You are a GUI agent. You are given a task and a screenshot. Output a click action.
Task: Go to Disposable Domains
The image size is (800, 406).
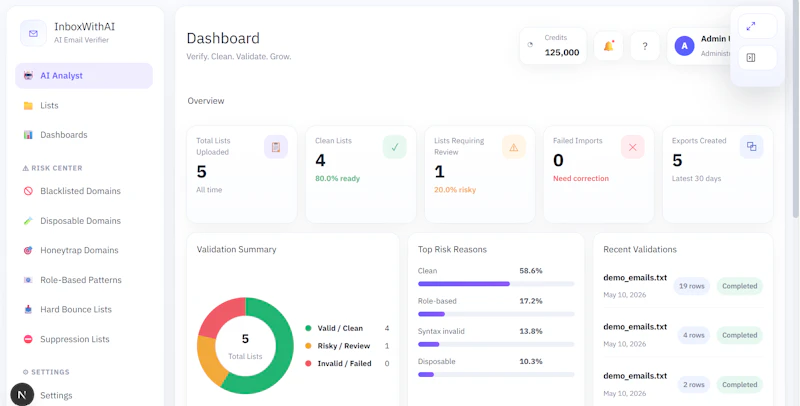click(84, 221)
